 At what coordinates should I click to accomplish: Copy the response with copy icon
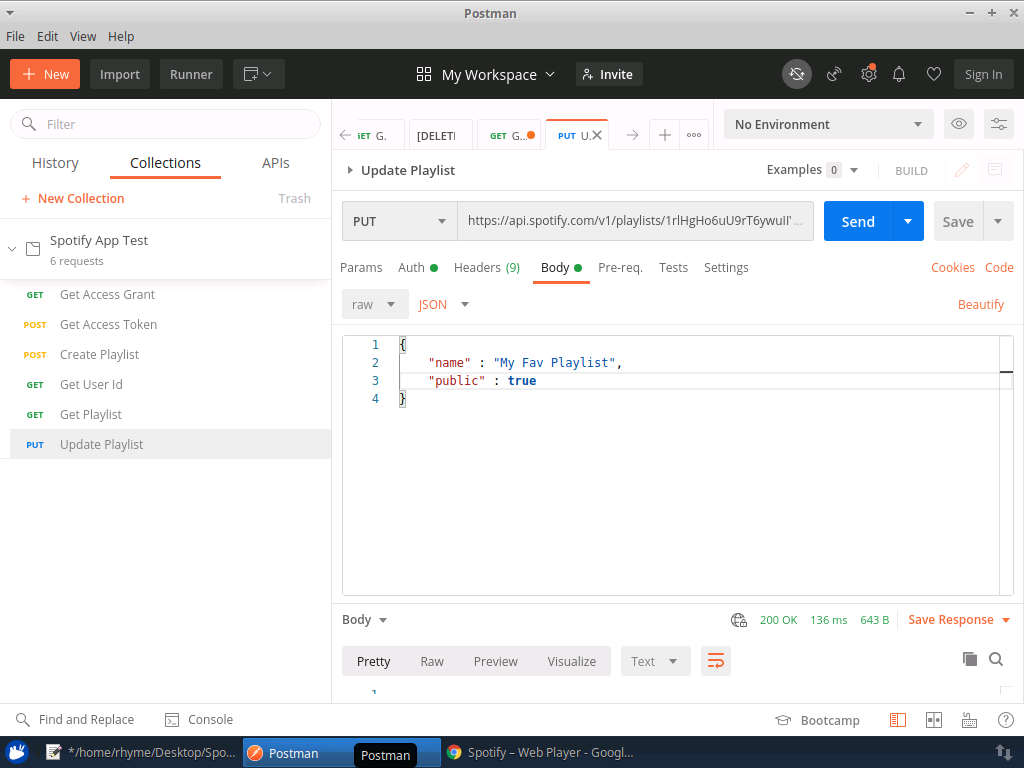point(970,659)
